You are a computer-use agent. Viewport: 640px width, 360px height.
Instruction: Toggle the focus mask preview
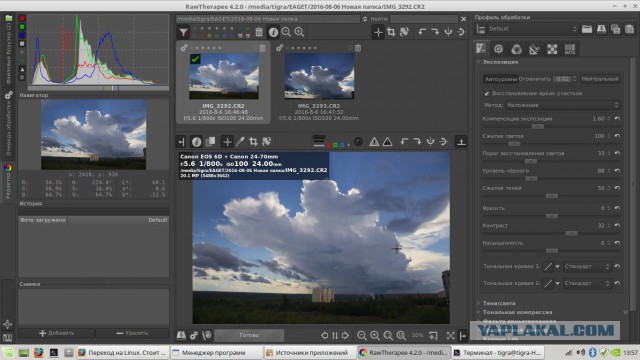point(358,142)
